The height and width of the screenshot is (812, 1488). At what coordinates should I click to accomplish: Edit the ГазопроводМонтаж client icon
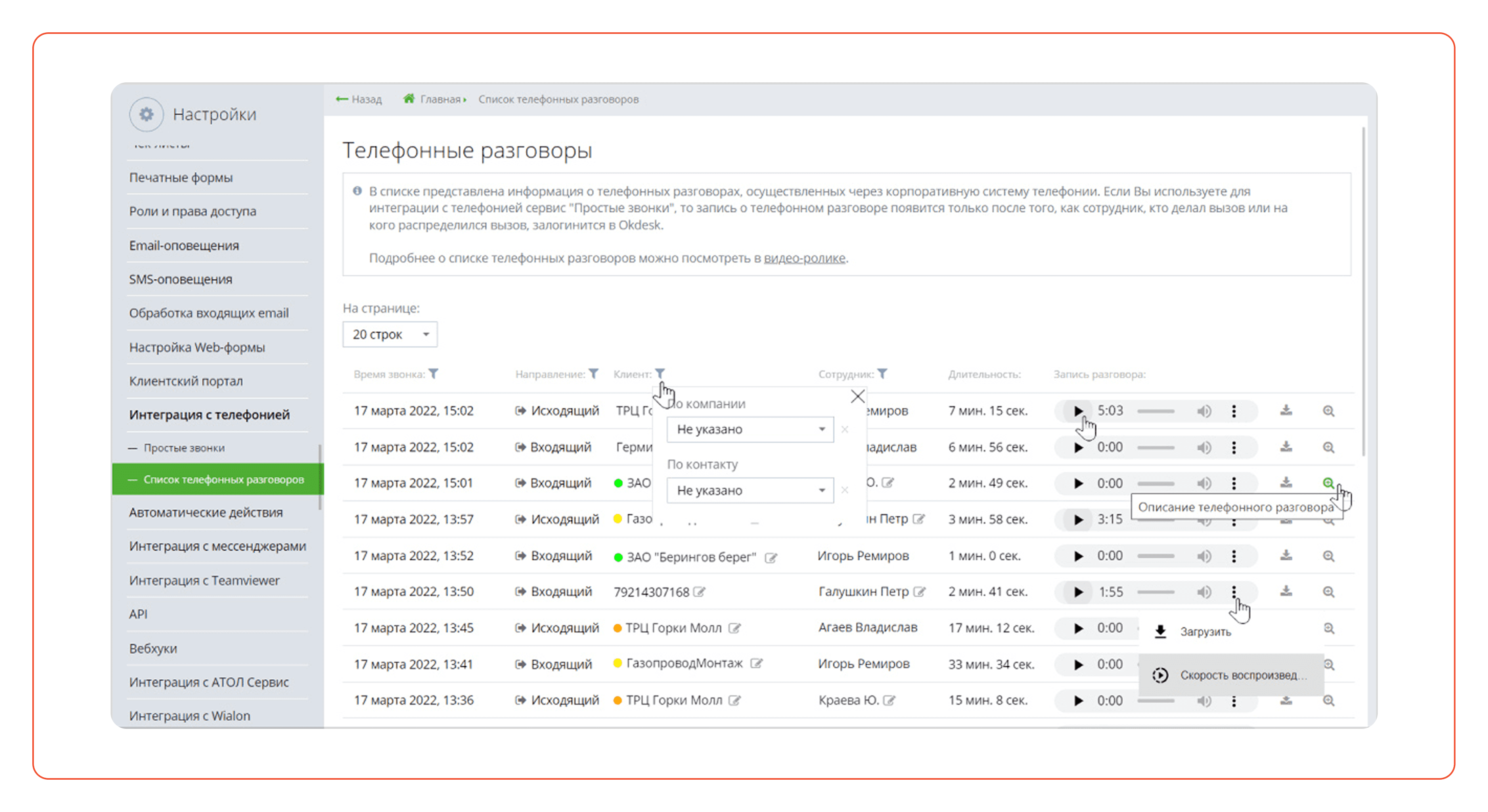click(x=756, y=663)
